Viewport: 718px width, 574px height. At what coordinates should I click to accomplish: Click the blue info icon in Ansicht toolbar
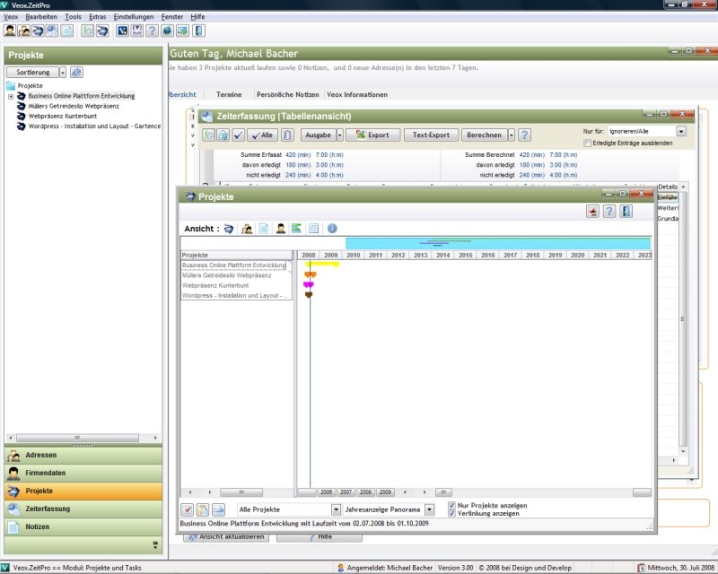coord(332,229)
